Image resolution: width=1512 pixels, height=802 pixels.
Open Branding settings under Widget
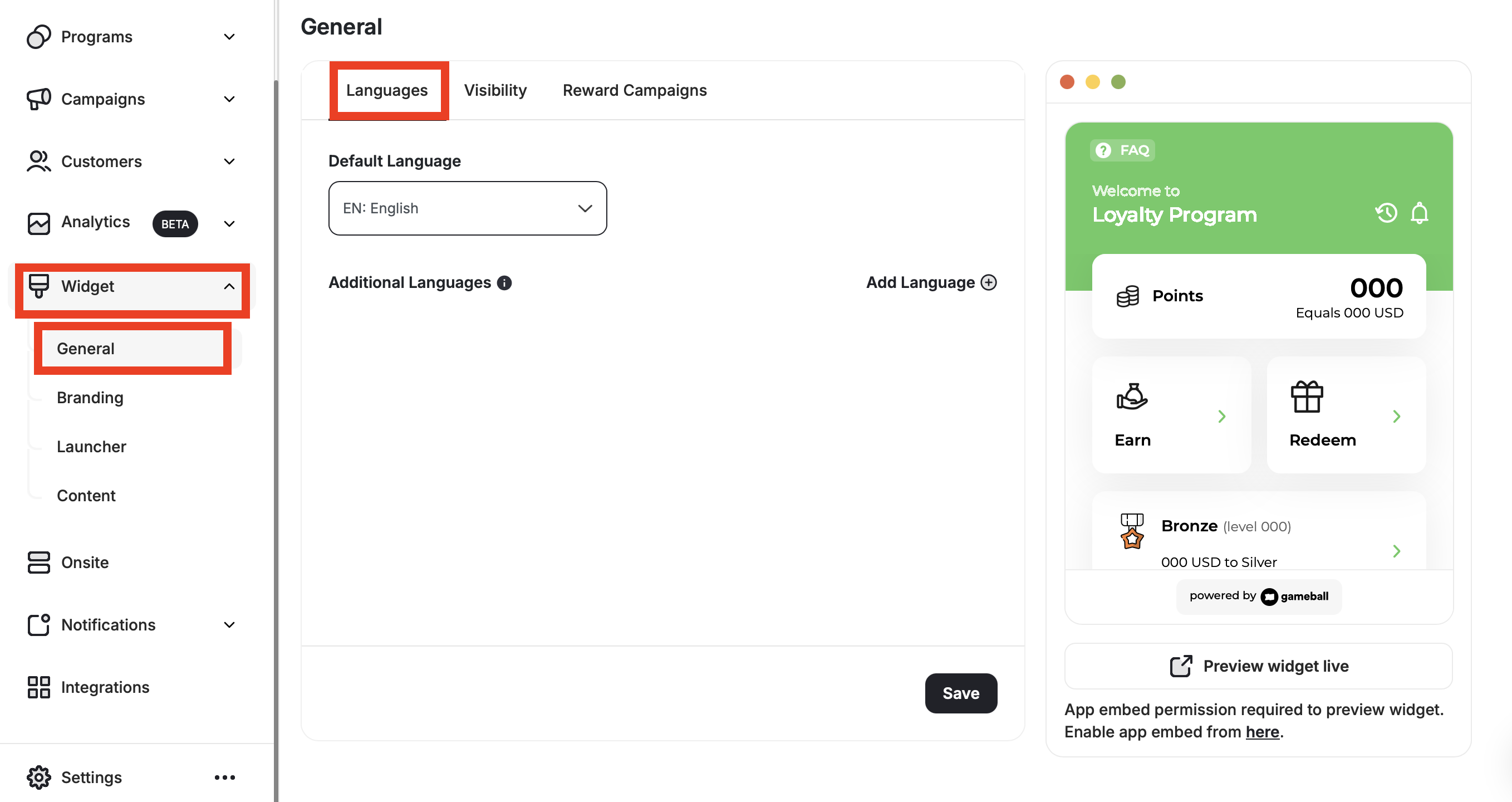(x=89, y=398)
